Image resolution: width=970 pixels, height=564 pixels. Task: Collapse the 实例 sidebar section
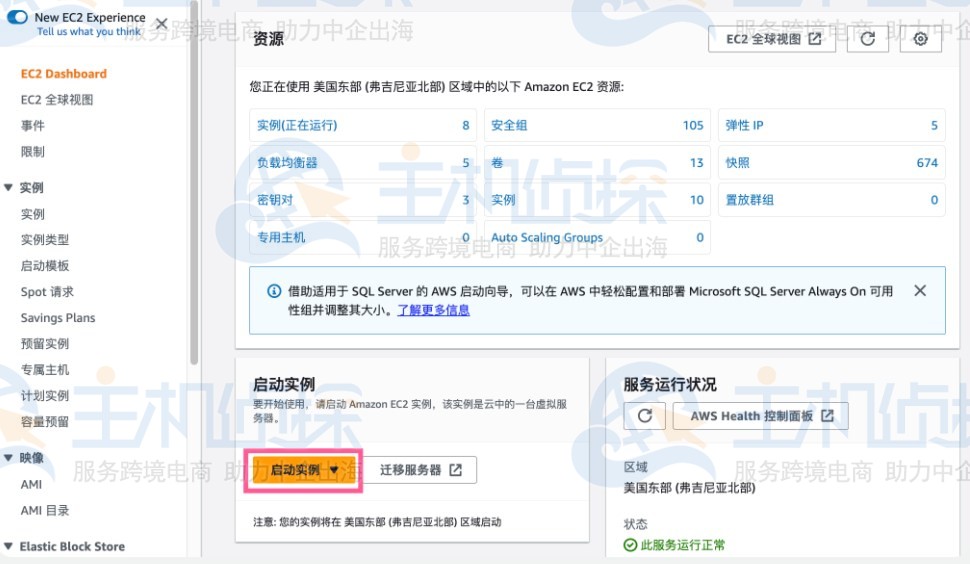[x=8, y=187]
